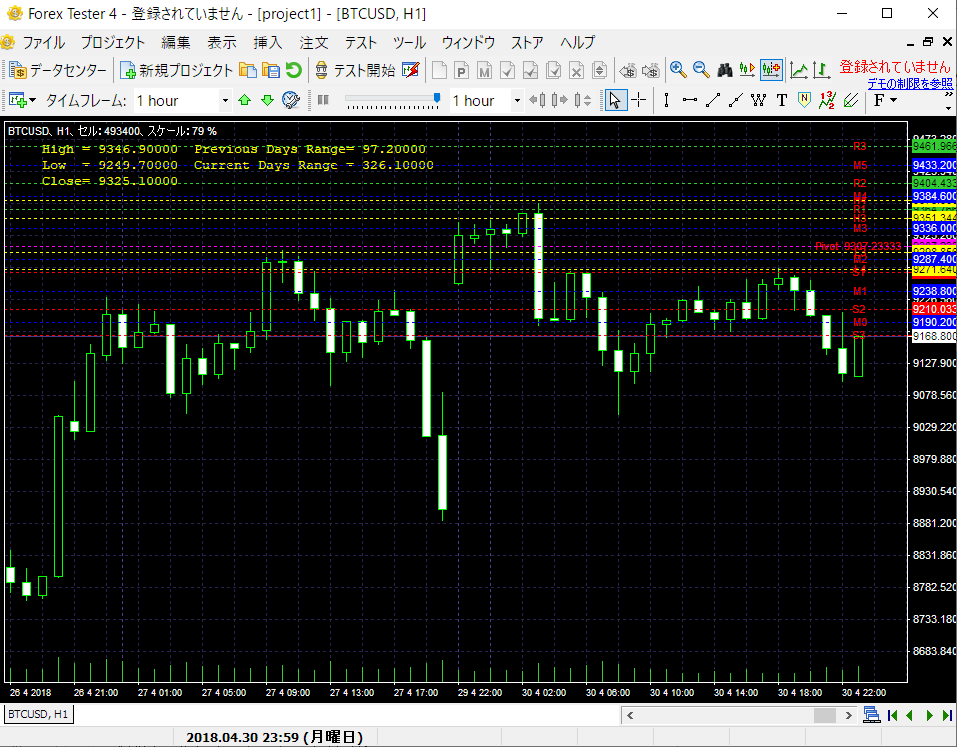The image size is (957, 747).
Task: Switch to green line chart icon
Action: pyautogui.click(x=799, y=70)
